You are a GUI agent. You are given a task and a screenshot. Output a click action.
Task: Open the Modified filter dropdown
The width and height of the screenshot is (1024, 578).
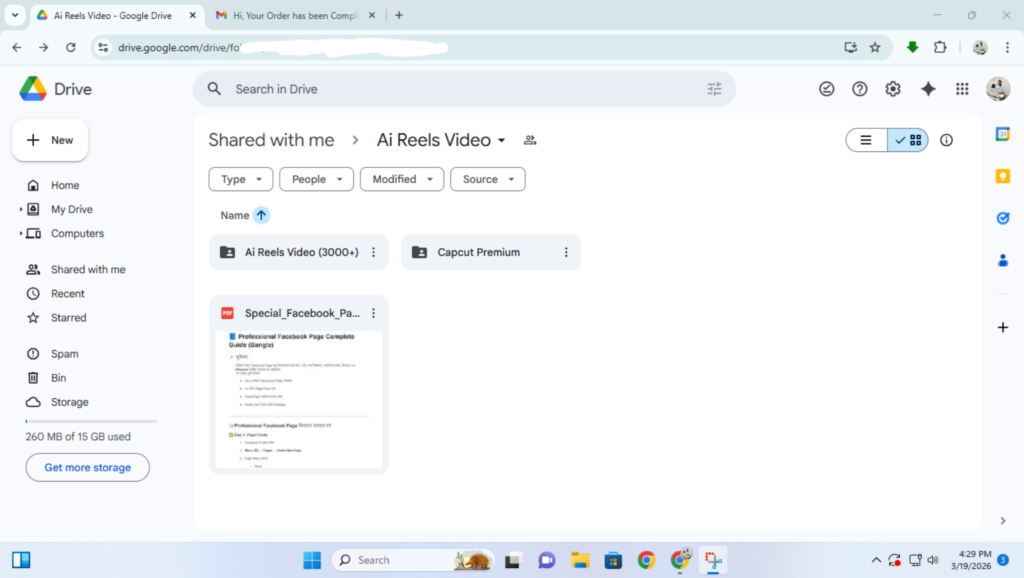click(x=402, y=179)
